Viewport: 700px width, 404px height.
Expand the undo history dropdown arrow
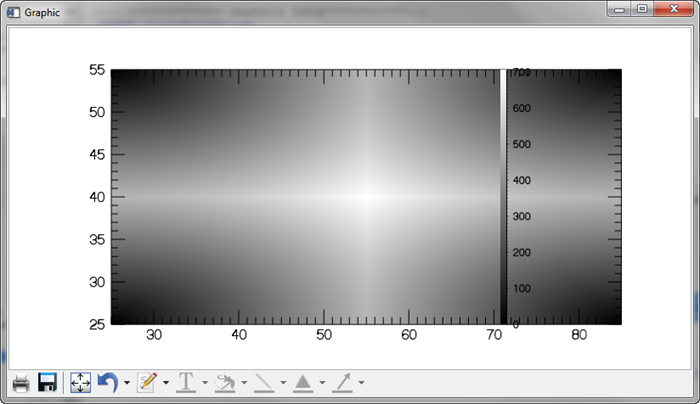pyautogui.click(x=126, y=383)
